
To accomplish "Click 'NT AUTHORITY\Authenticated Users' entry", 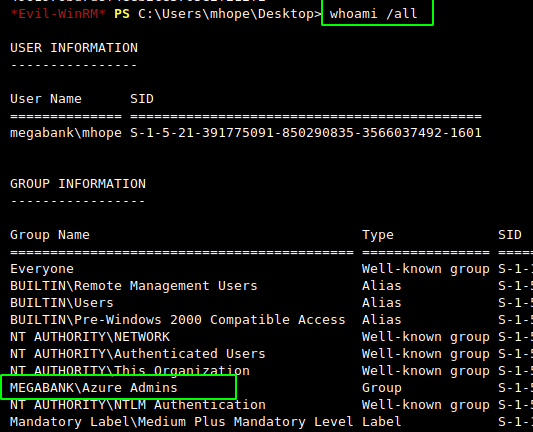I will coord(138,354).
